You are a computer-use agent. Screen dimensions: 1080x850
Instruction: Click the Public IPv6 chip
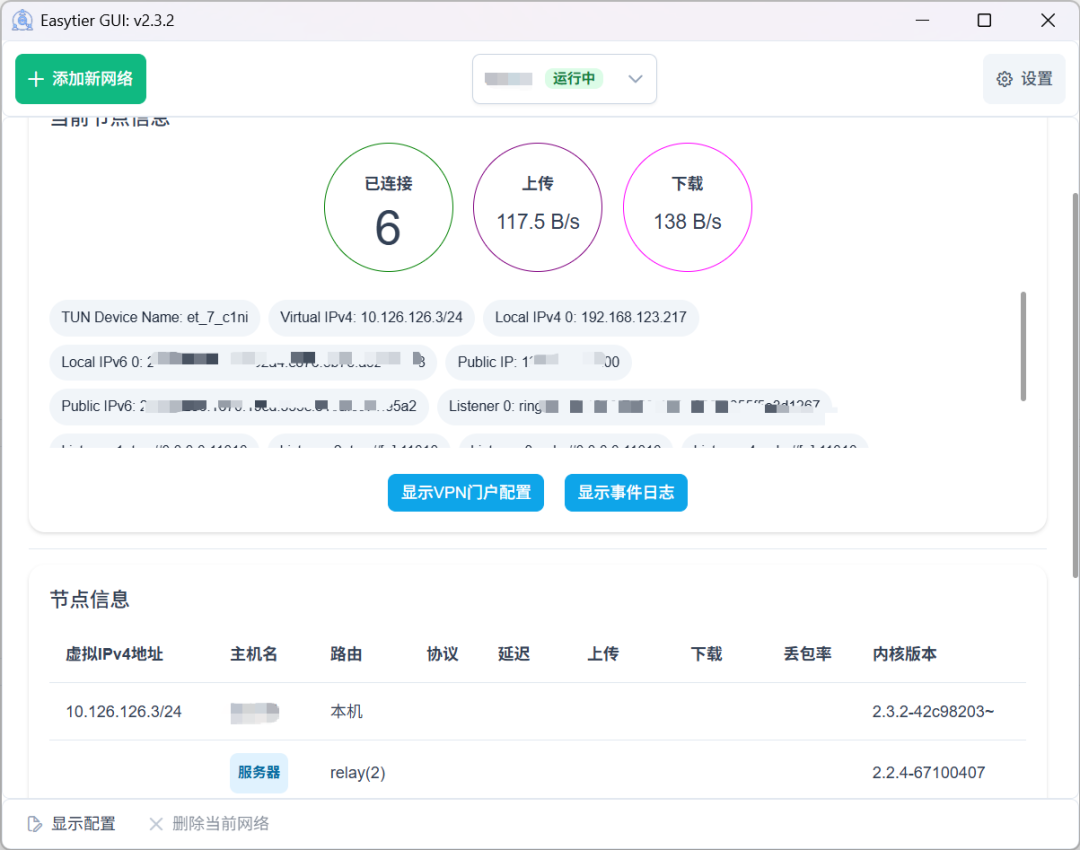tap(239, 406)
